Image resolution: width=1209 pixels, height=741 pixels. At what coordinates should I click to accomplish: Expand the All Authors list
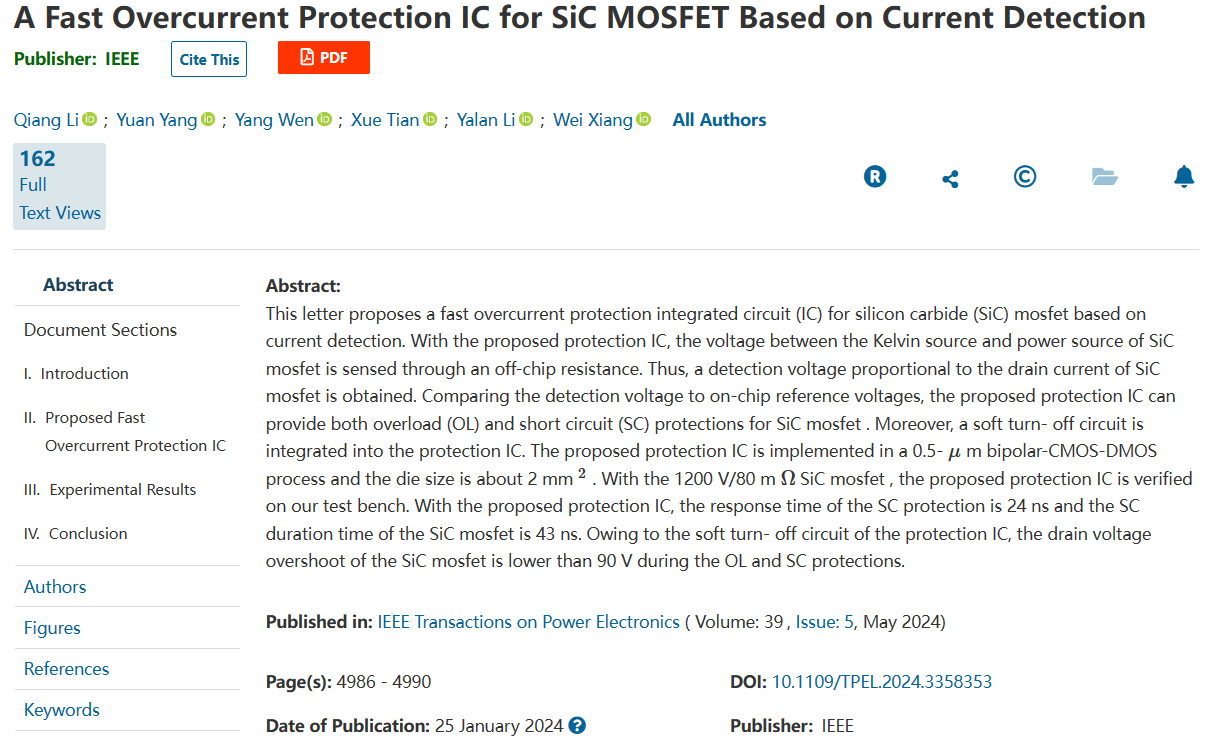coord(719,120)
